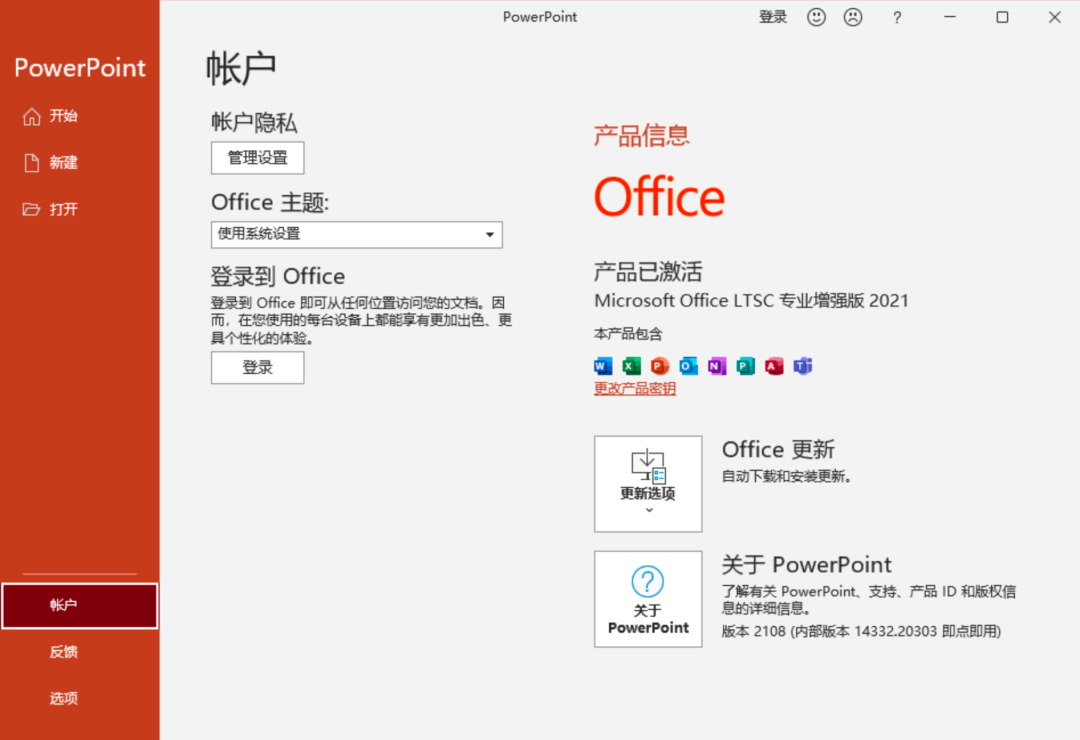The width and height of the screenshot is (1080, 740).
Task: Click the Word app icon
Action: [603, 366]
